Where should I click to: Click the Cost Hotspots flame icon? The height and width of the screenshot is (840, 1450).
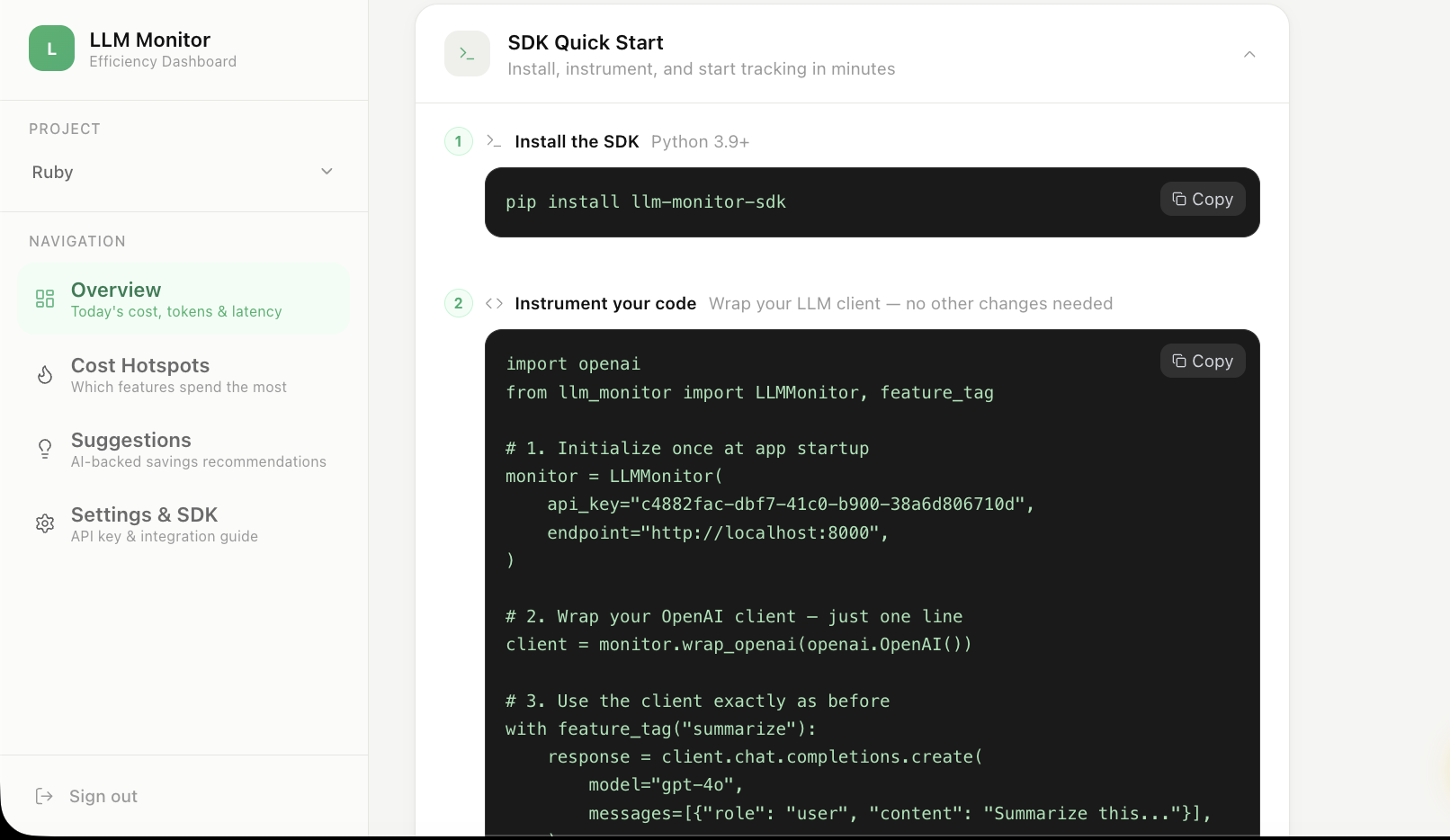pyautogui.click(x=45, y=375)
